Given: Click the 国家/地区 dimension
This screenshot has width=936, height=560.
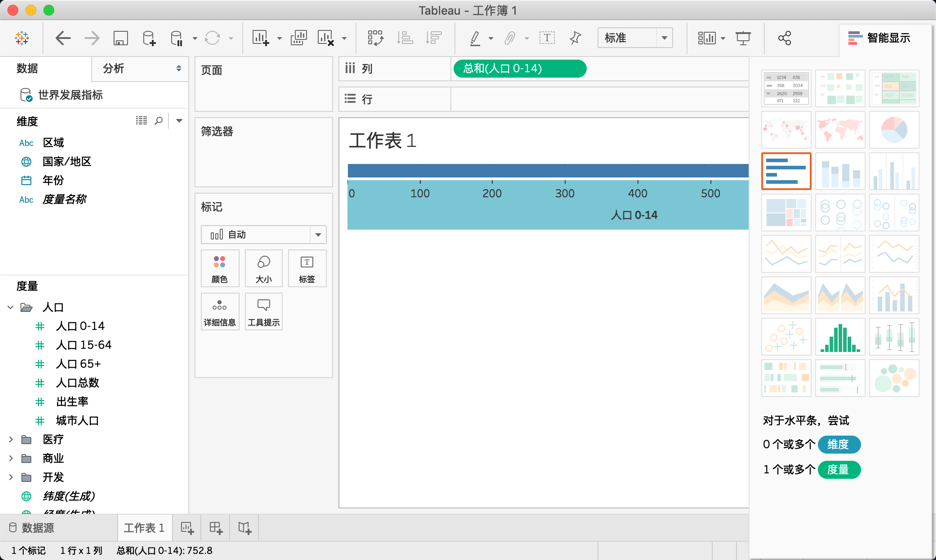Looking at the screenshot, I should pos(67,161).
